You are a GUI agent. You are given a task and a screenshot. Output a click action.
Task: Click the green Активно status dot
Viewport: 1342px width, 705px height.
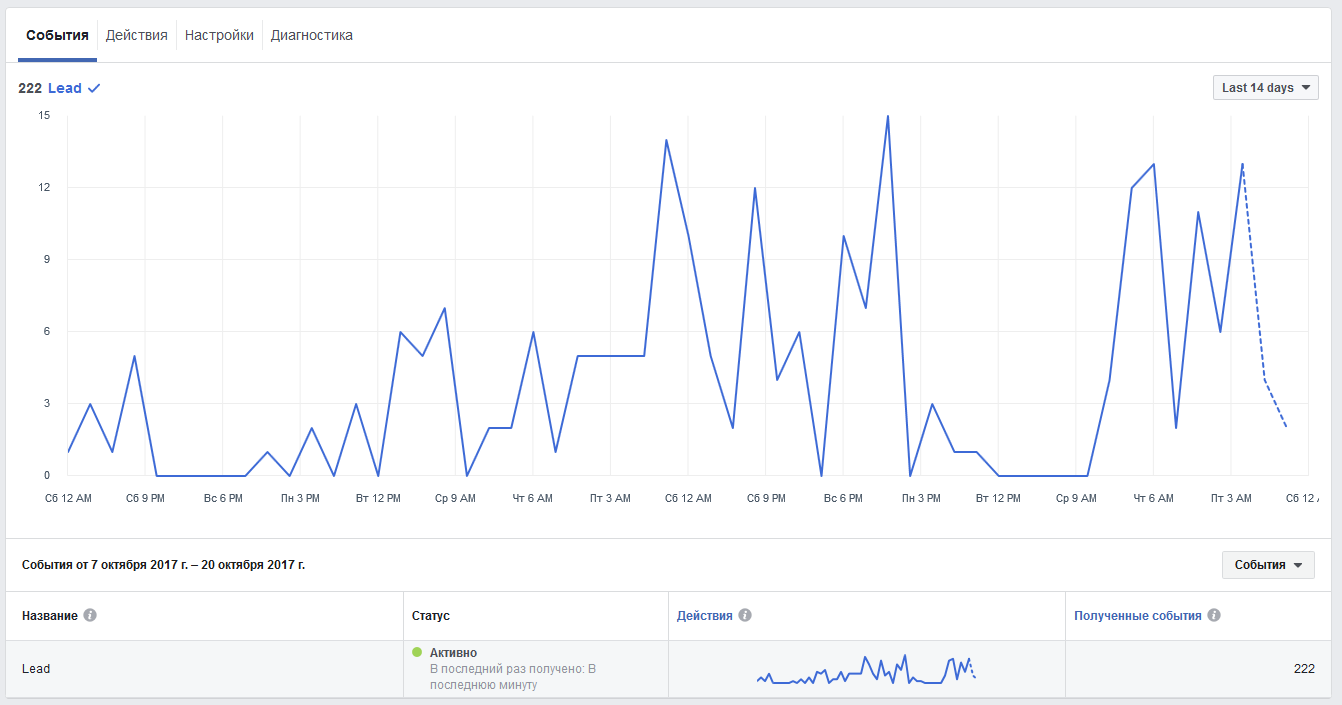tap(417, 652)
